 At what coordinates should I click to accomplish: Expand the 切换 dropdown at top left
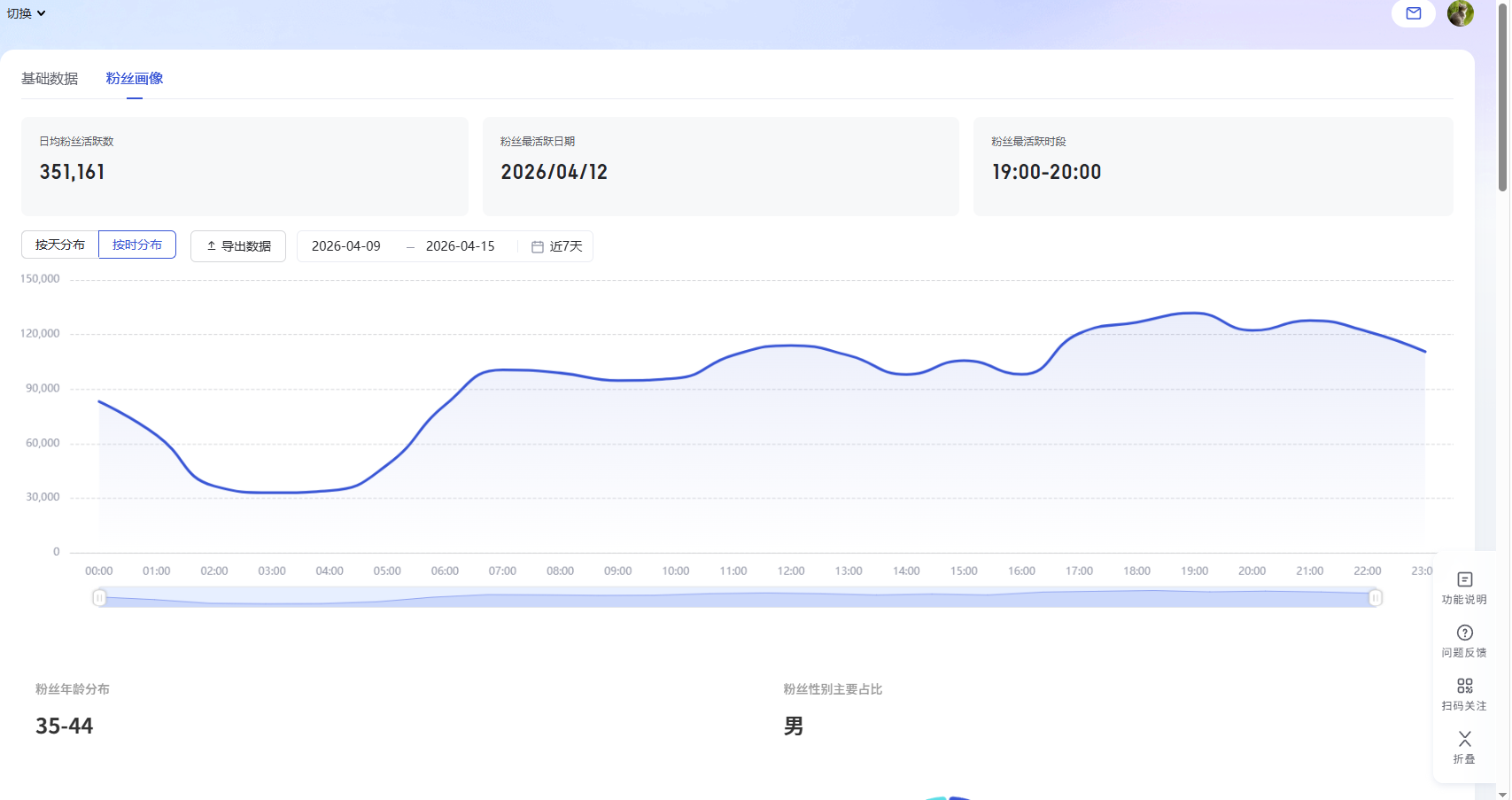(27, 13)
